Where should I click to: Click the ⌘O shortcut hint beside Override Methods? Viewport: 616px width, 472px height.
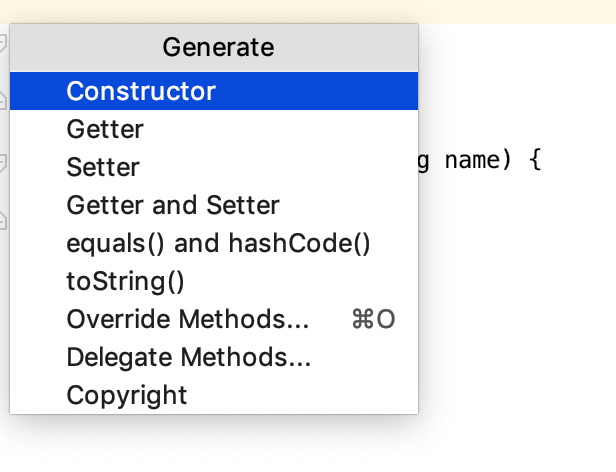[373, 319]
